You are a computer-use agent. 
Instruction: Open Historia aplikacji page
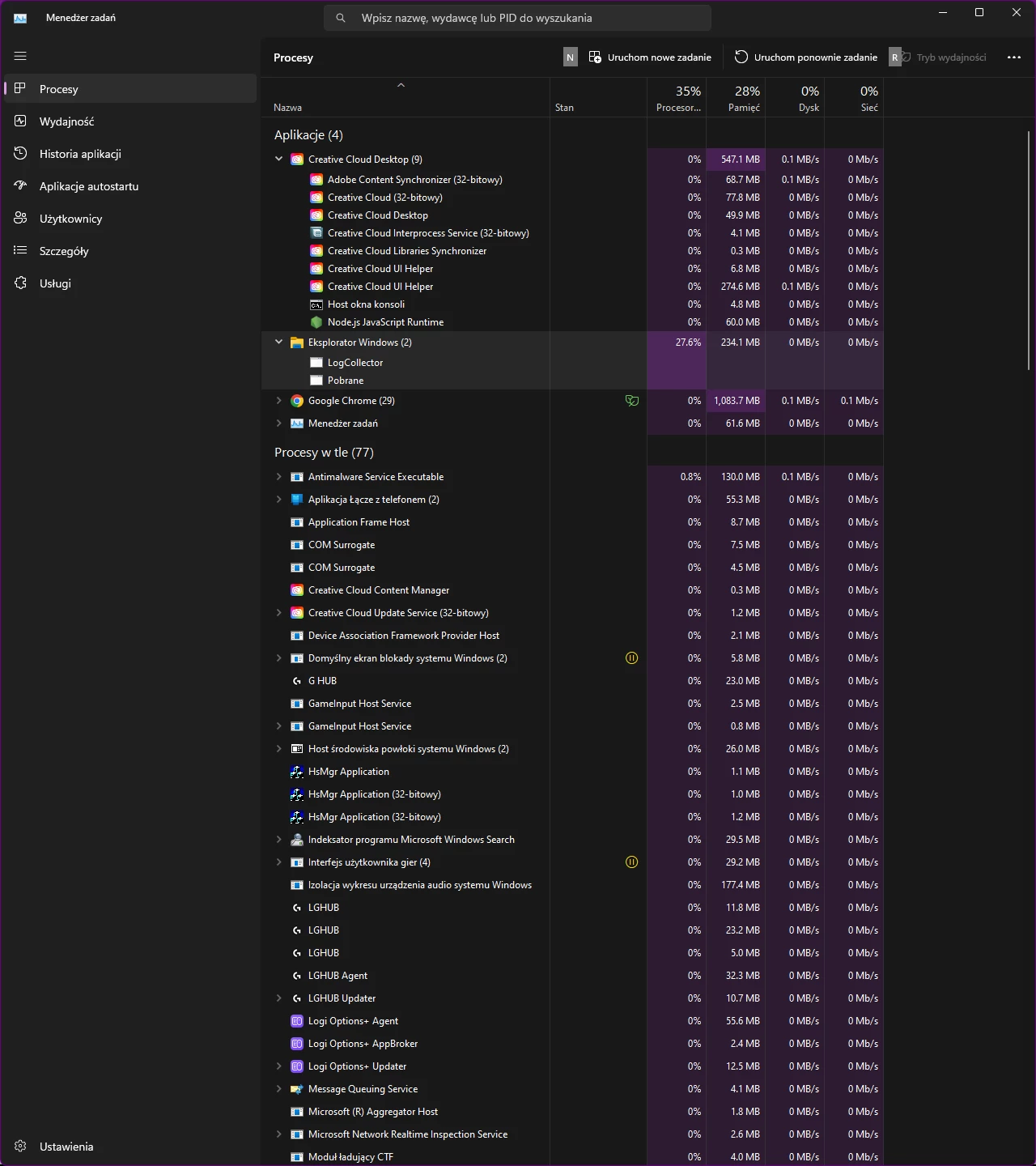[130, 154]
